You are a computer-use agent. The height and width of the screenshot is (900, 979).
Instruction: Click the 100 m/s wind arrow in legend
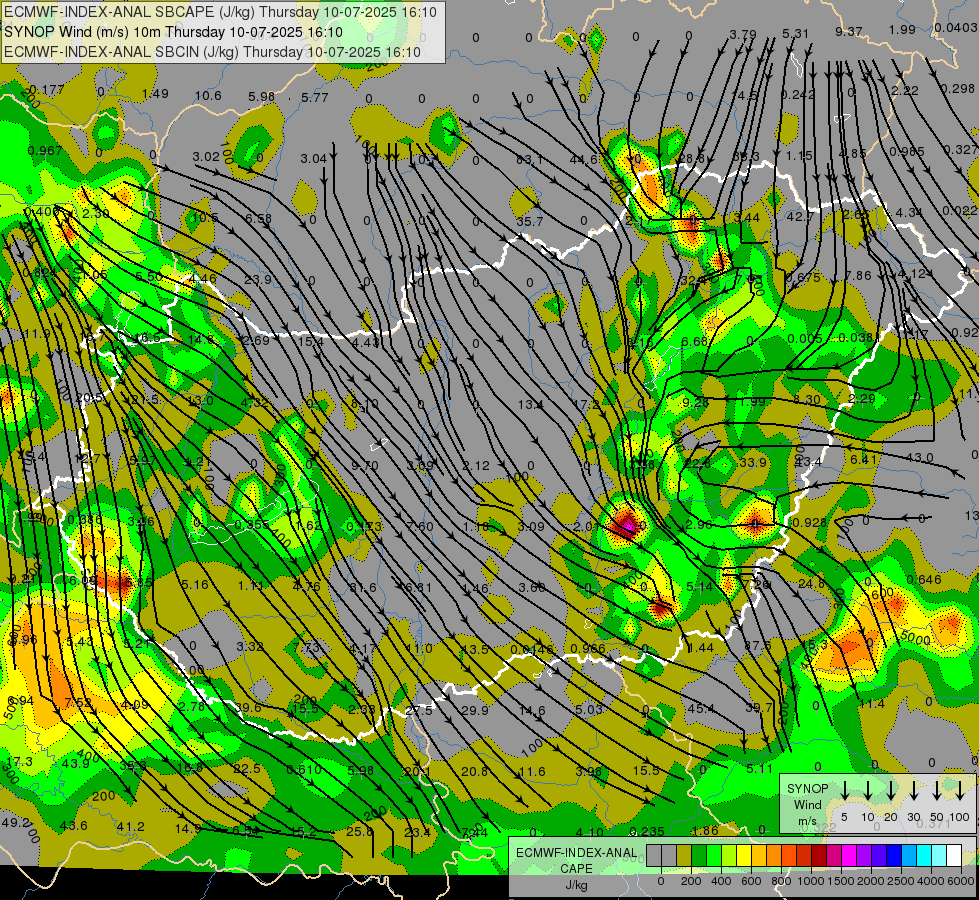coord(960,791)
